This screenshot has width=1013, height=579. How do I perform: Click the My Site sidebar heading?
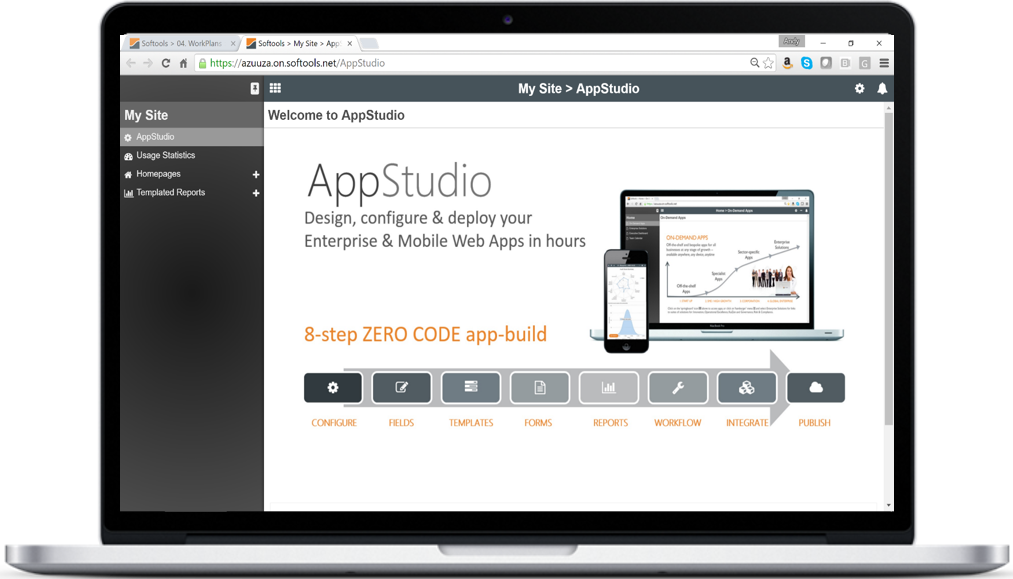(x=146, y=115)
